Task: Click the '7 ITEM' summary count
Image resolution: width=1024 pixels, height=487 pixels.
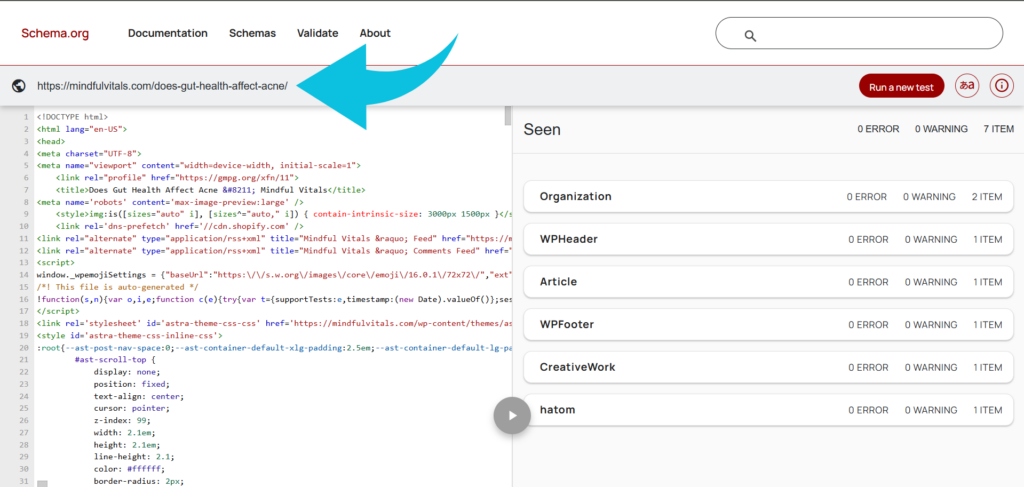Action: pyautogui.click(x=999, y=129)
